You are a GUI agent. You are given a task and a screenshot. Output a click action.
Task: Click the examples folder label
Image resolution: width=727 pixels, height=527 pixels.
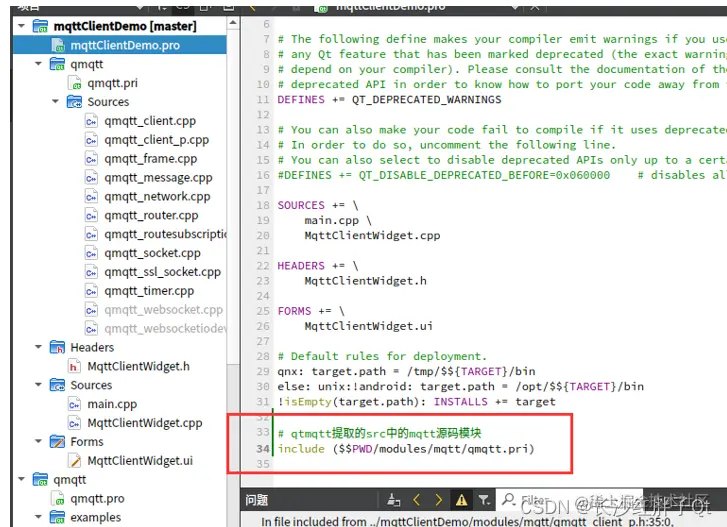[96, 517]
